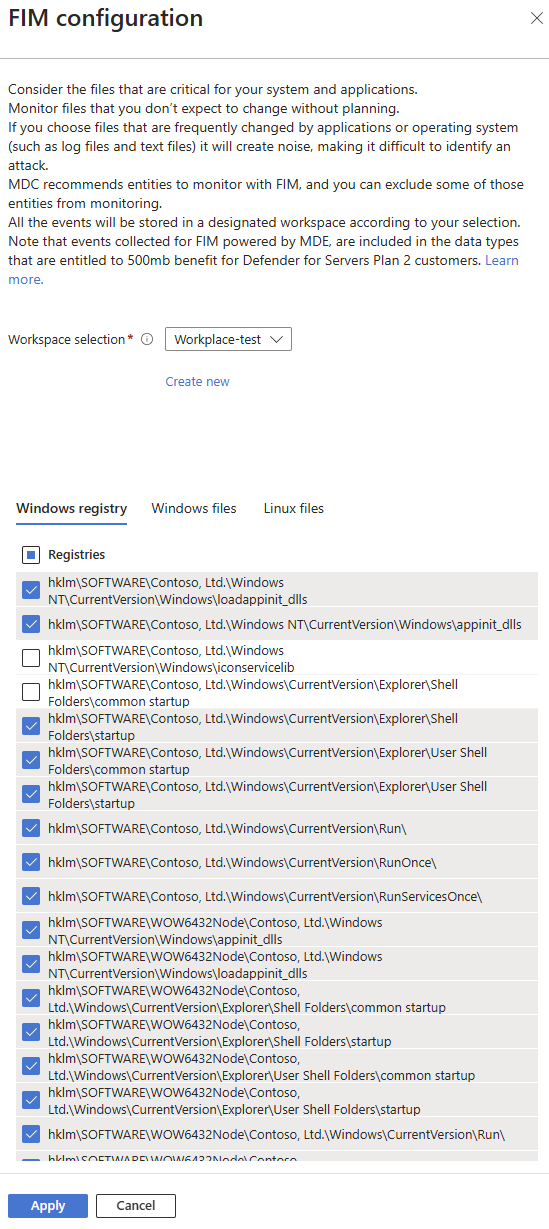
Task: Click the Create new workspace link
Action: click(x=197, y=381)
